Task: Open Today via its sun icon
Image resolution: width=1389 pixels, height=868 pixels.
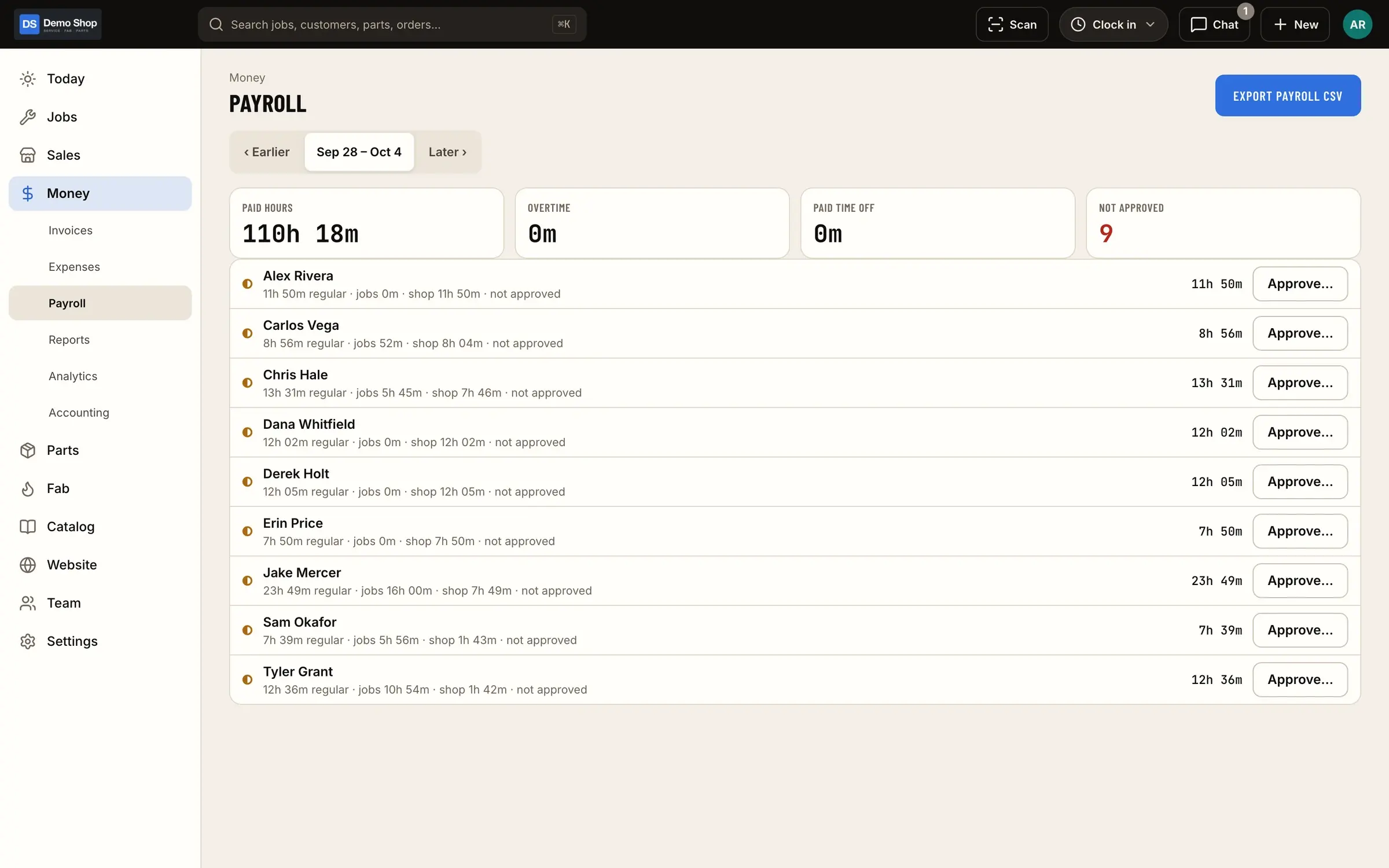Action: pyautogui.click(x=28, y=79)
